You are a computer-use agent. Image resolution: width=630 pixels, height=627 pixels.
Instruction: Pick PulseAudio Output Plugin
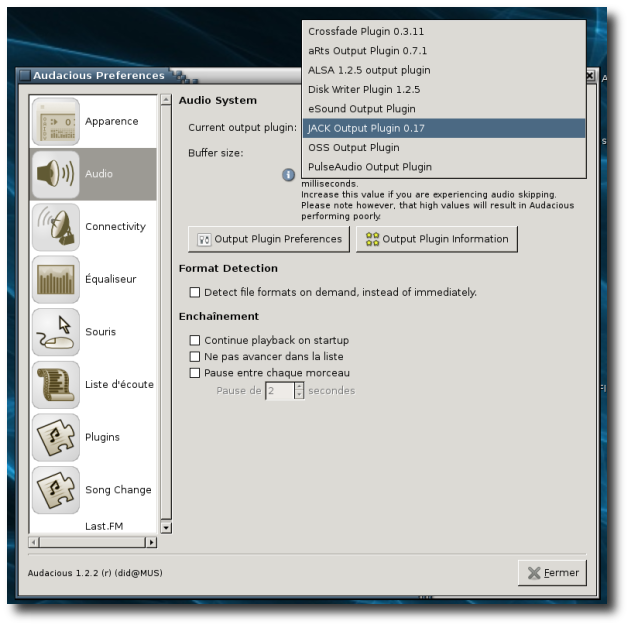pyautogui.click(x=444, y=167)
